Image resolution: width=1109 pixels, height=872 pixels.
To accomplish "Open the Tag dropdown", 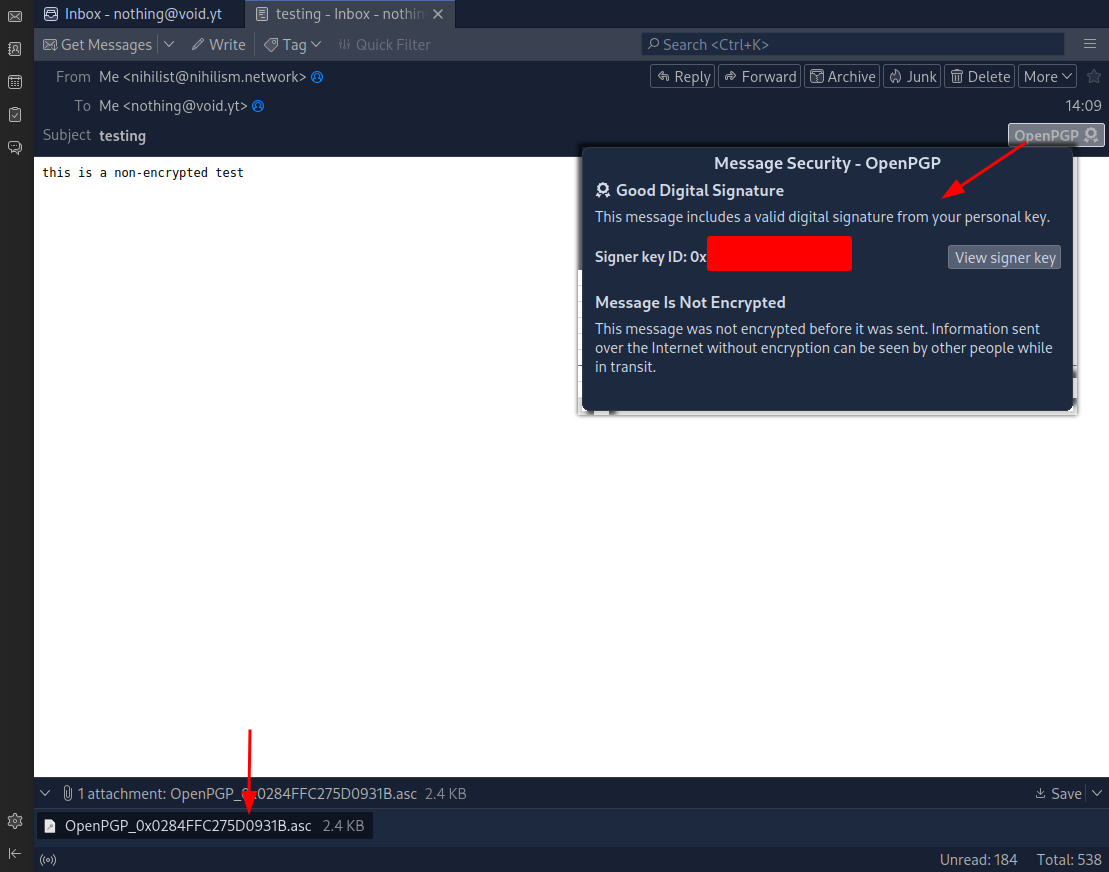I will point(293,45).
